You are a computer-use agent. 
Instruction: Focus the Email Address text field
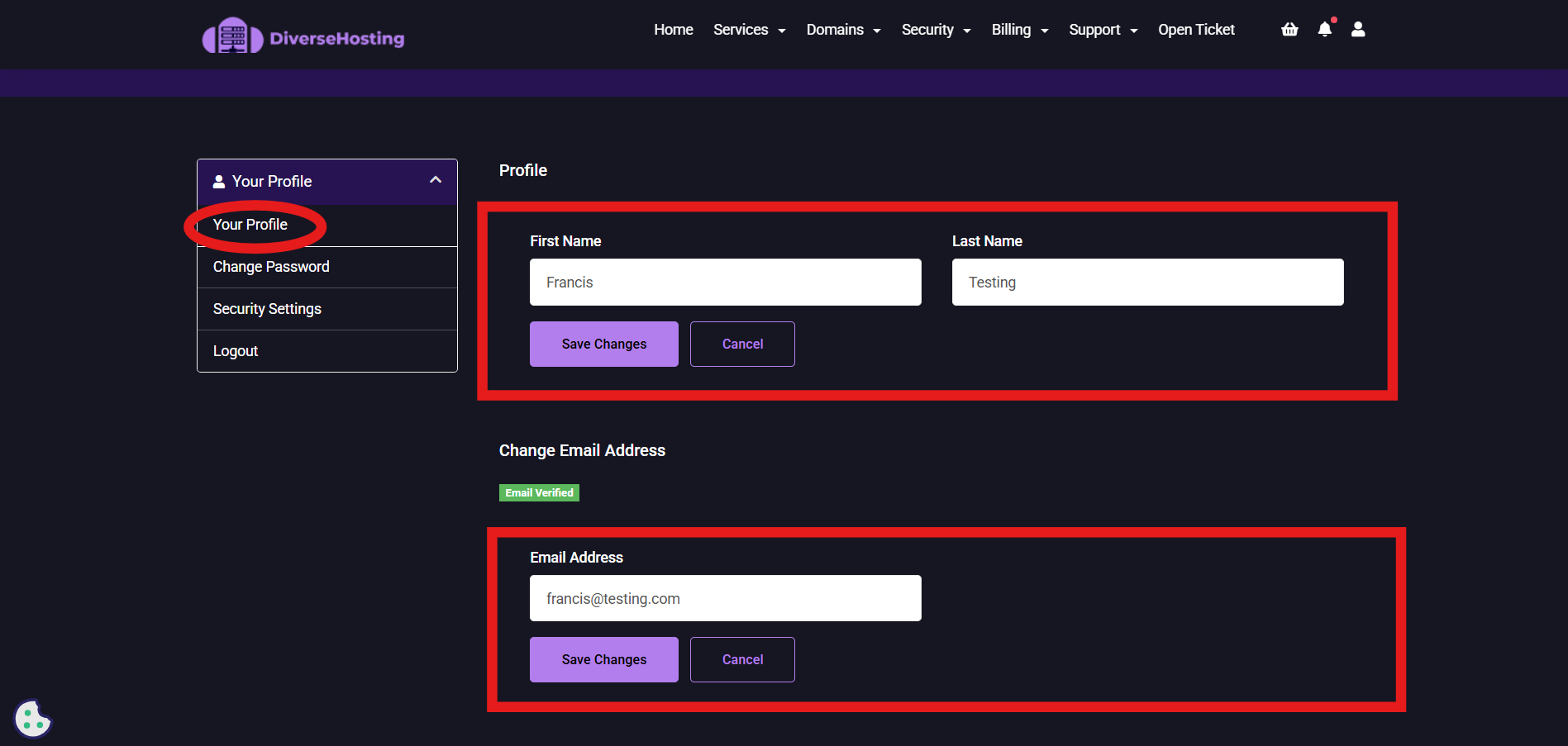725,598
